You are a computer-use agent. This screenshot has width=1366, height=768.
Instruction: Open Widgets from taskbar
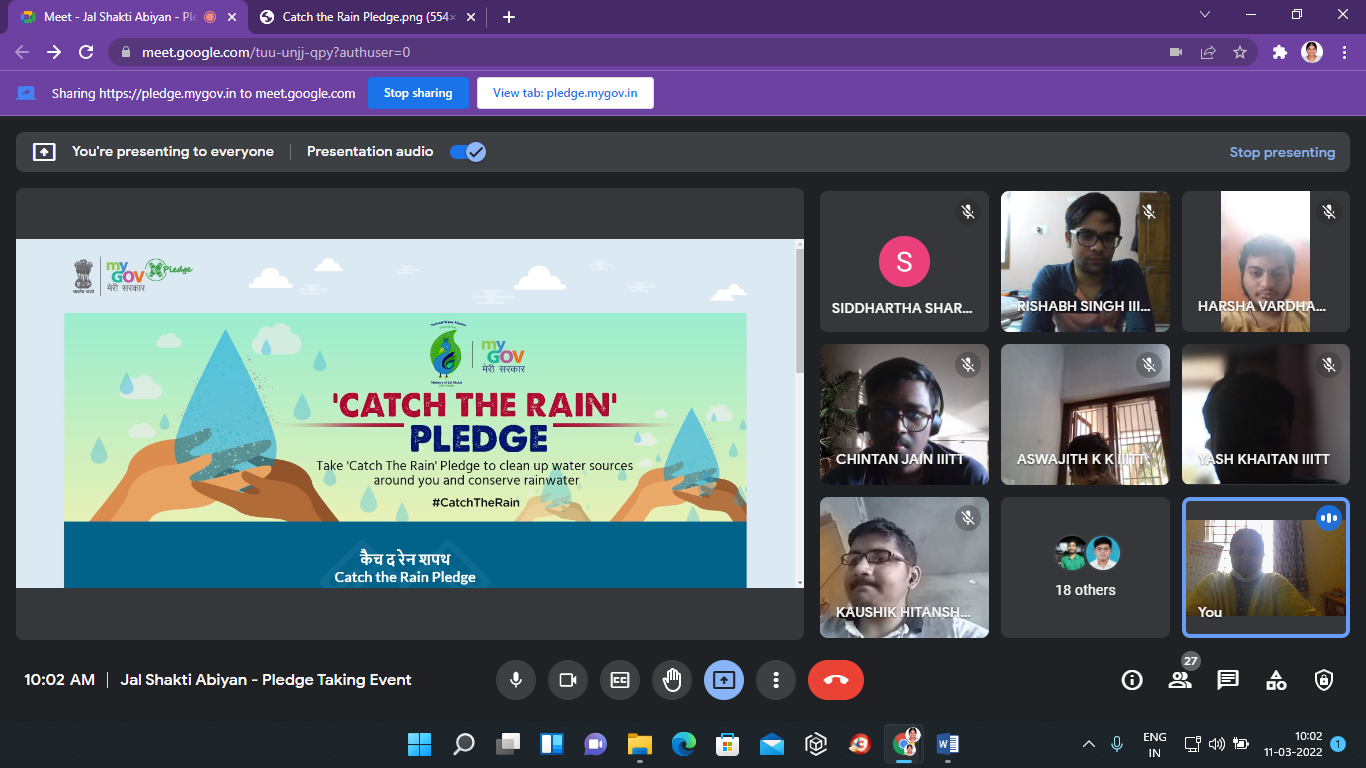[552, 744]
